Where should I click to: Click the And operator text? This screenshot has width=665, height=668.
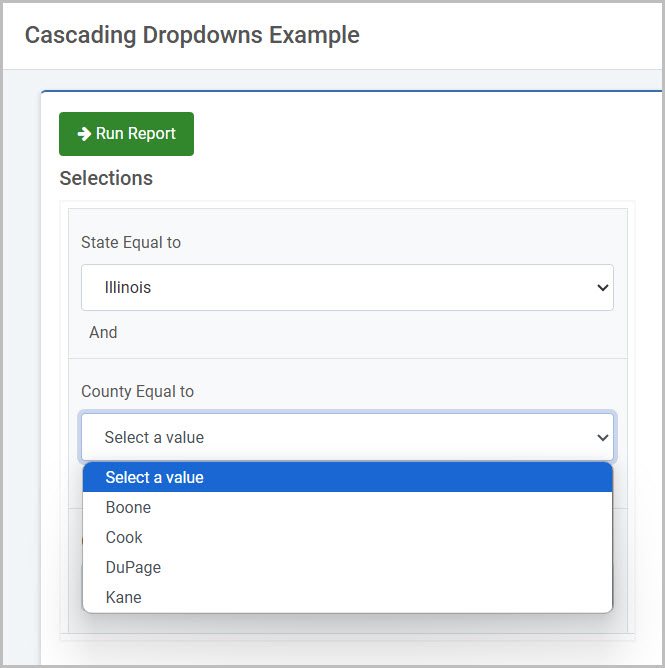pos(103,332)
